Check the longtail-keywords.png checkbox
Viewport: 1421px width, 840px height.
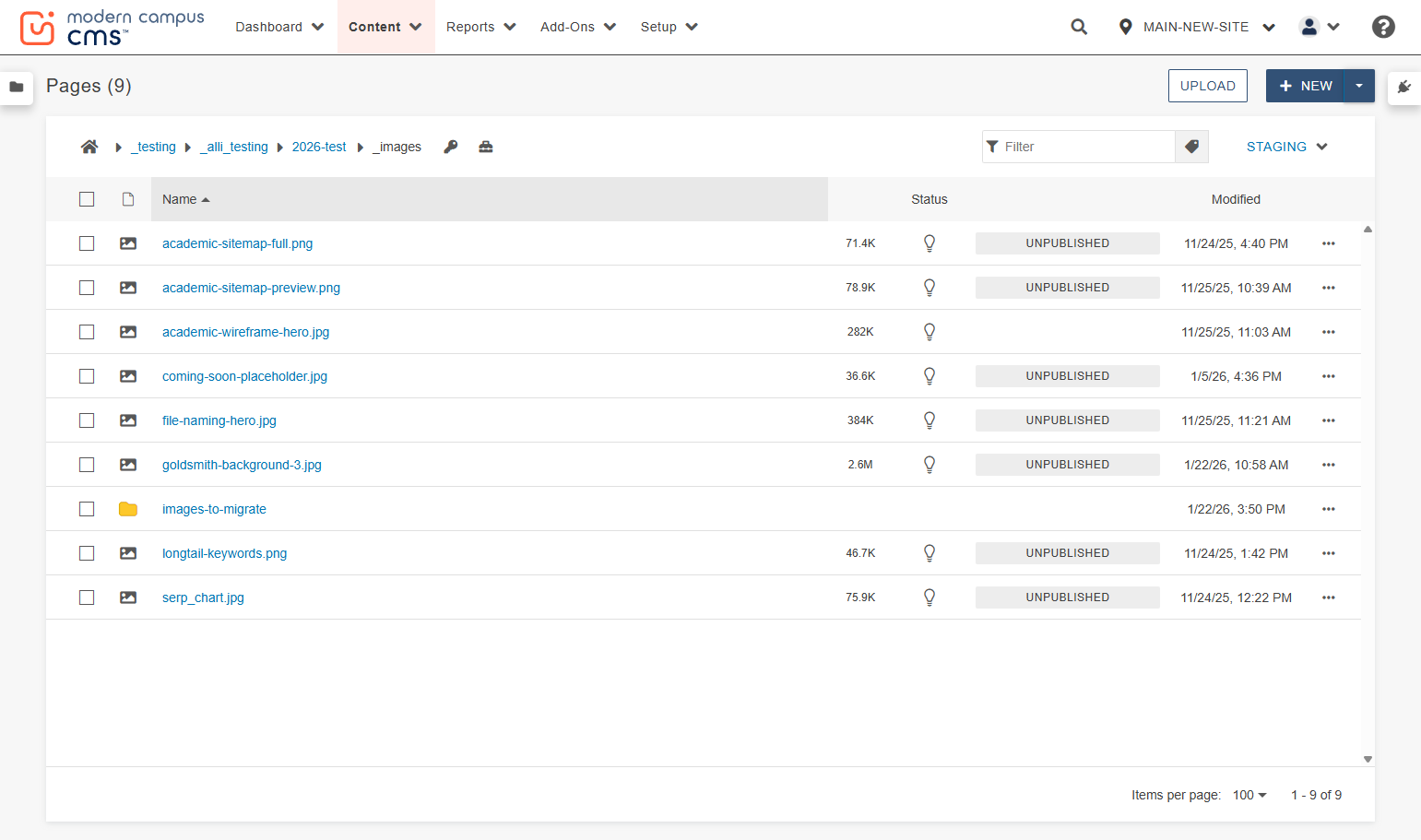(87, 553)
